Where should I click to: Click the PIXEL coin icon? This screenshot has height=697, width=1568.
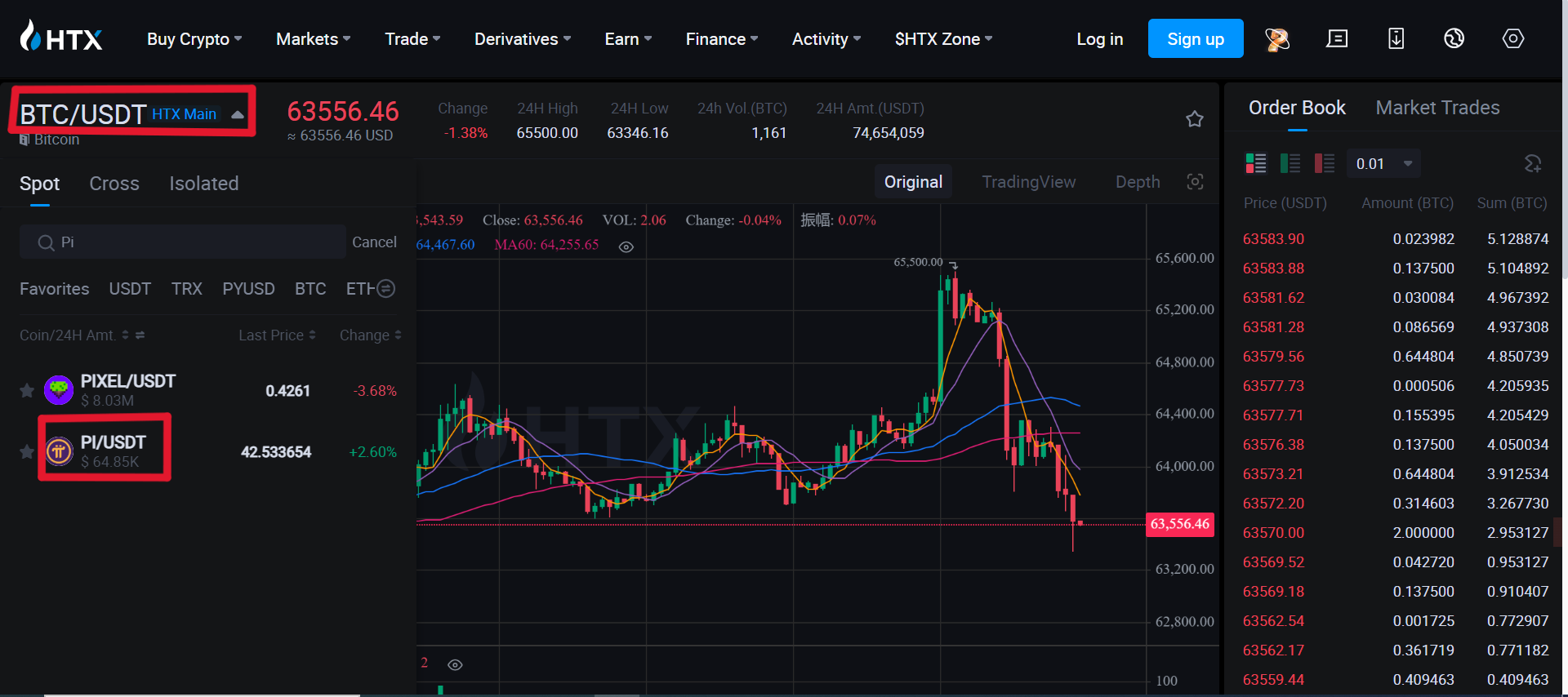click(59, 390)
